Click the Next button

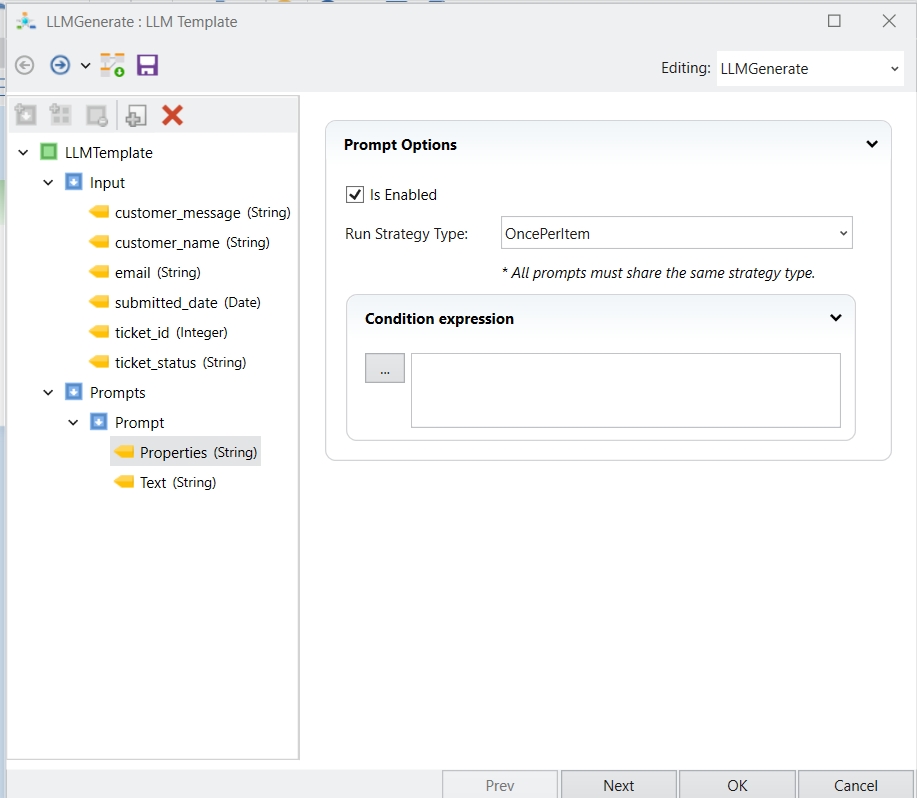tap(618, 785)
